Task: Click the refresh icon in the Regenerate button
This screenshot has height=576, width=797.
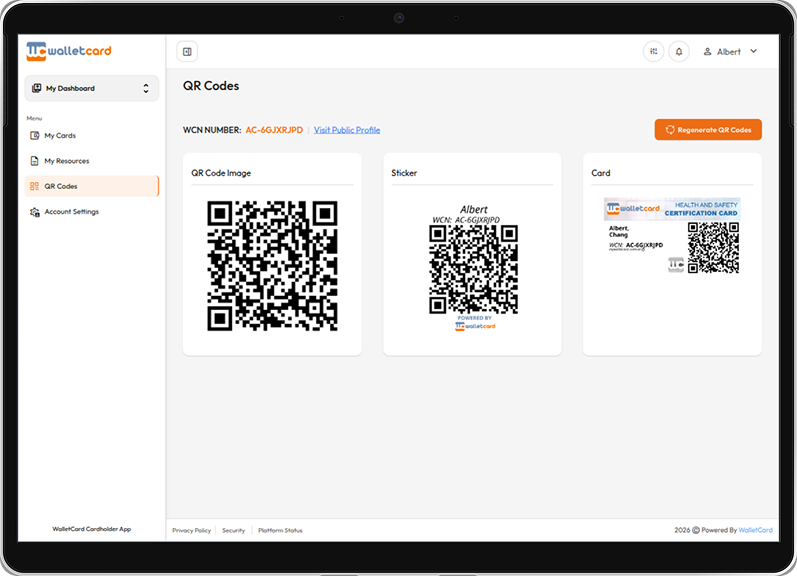Action: coord(670,130)
